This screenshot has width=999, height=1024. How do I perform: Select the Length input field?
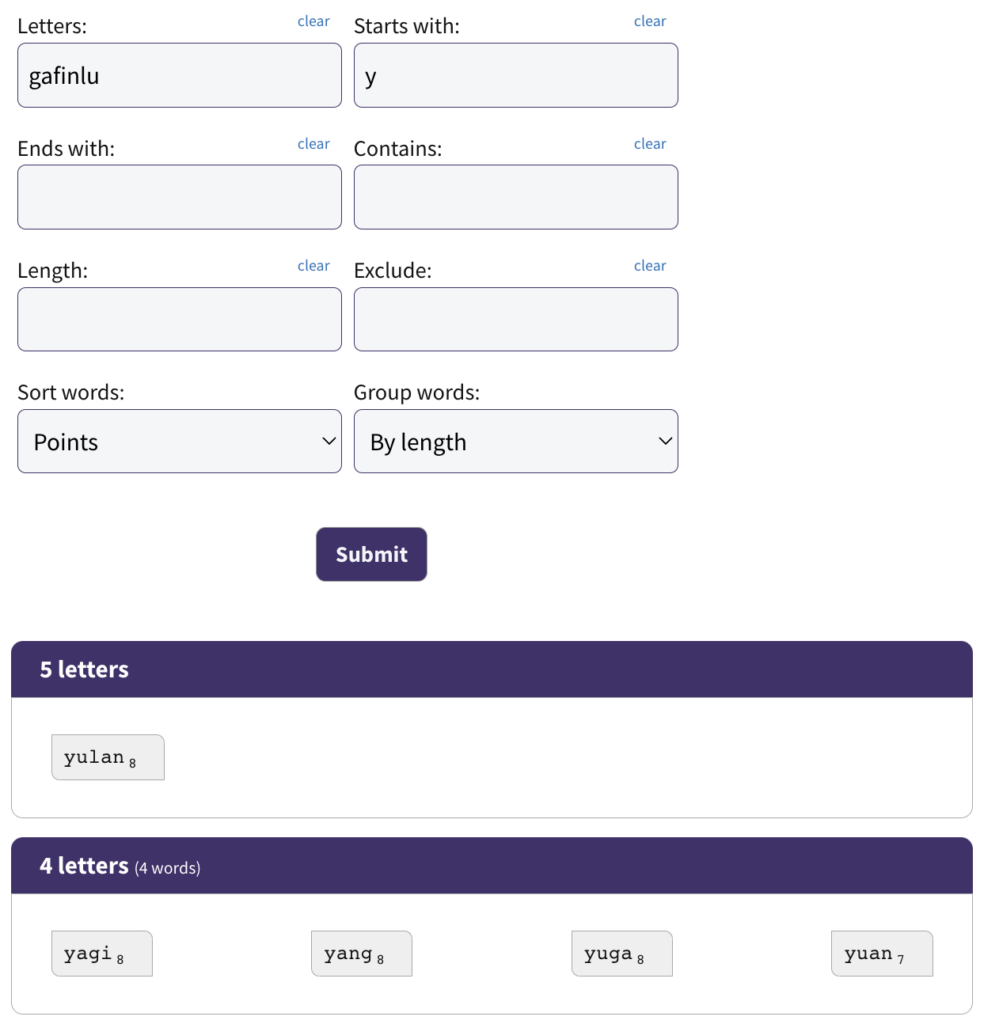tap(180, 319)
